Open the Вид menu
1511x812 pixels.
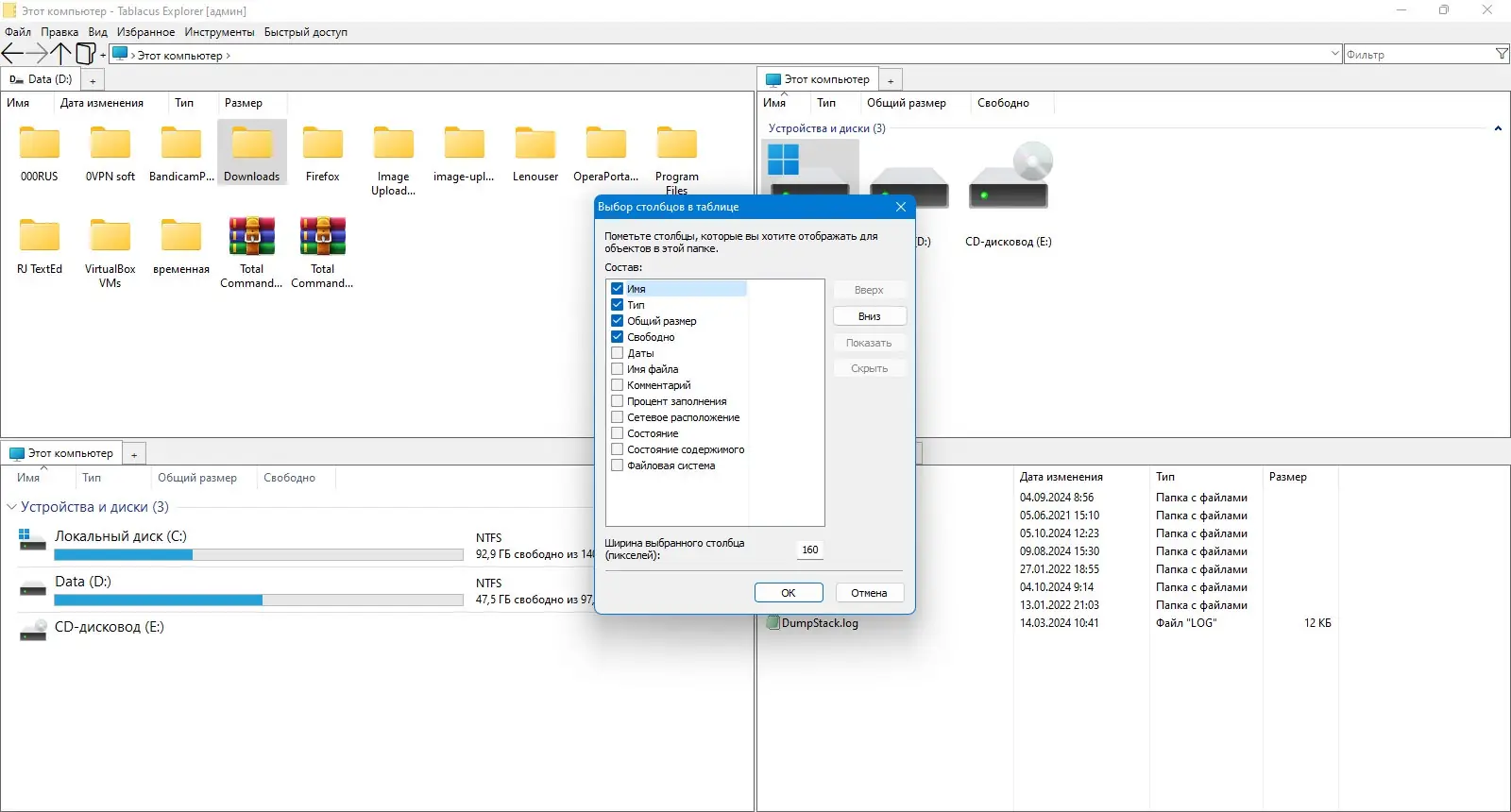click(98, 32)
